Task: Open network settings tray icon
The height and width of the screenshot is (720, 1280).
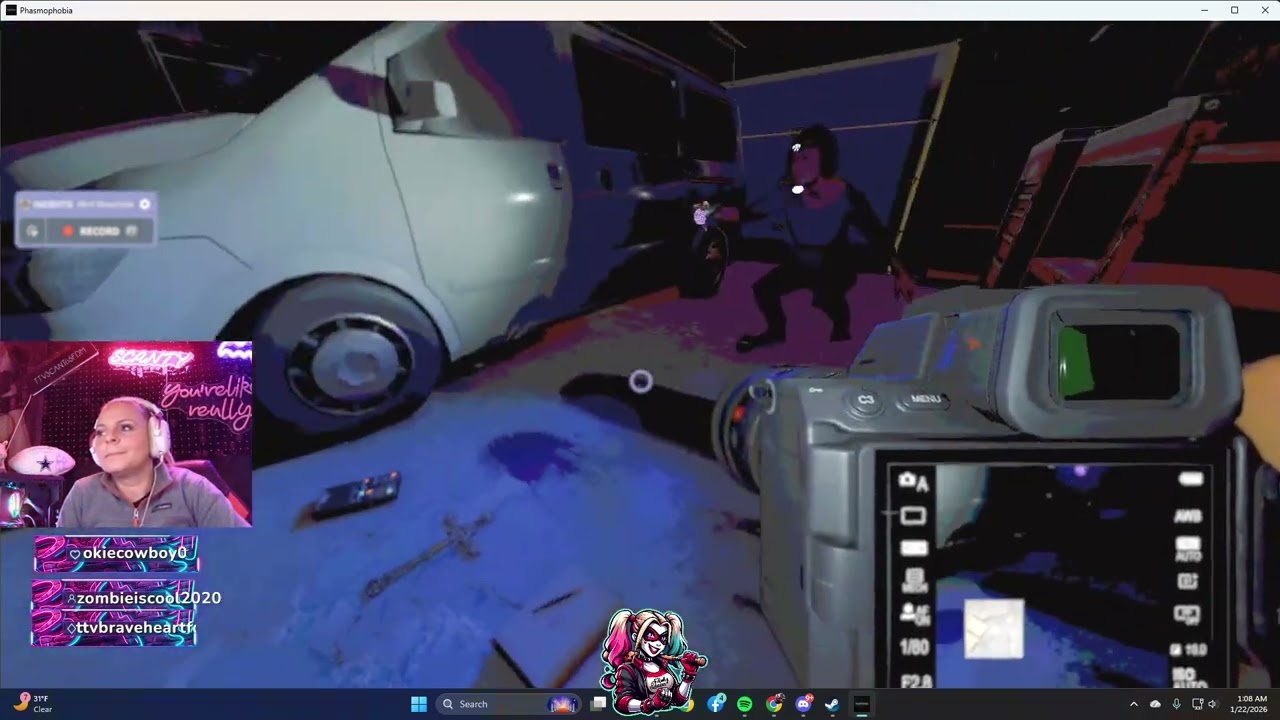Action: 1197,704
